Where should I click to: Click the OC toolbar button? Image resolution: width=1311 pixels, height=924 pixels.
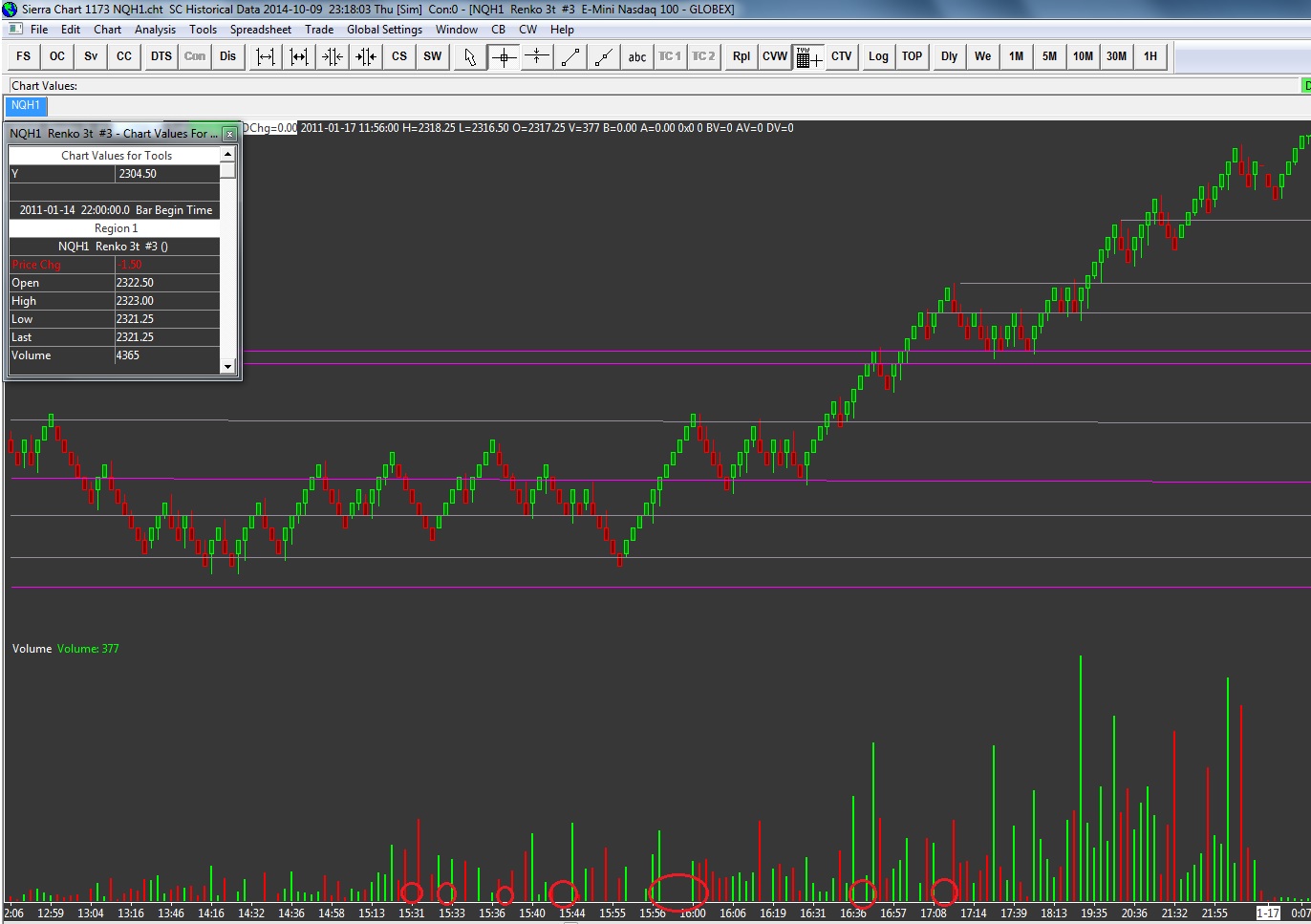click(x=57, y=56)
